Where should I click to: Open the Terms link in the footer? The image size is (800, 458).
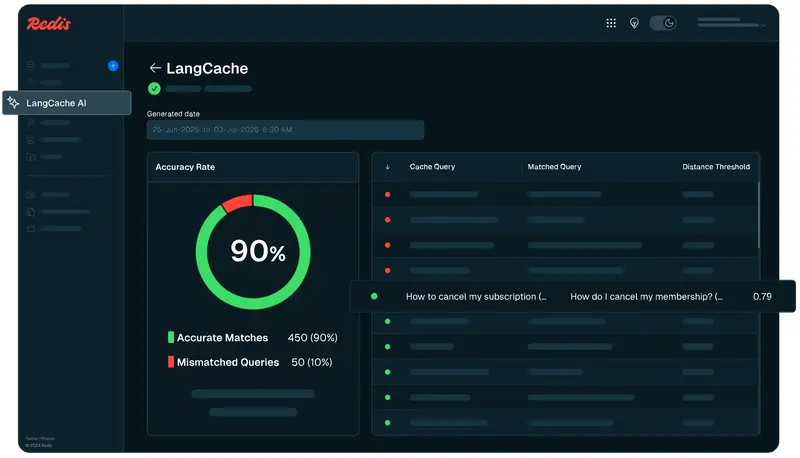tap(31, 439)
